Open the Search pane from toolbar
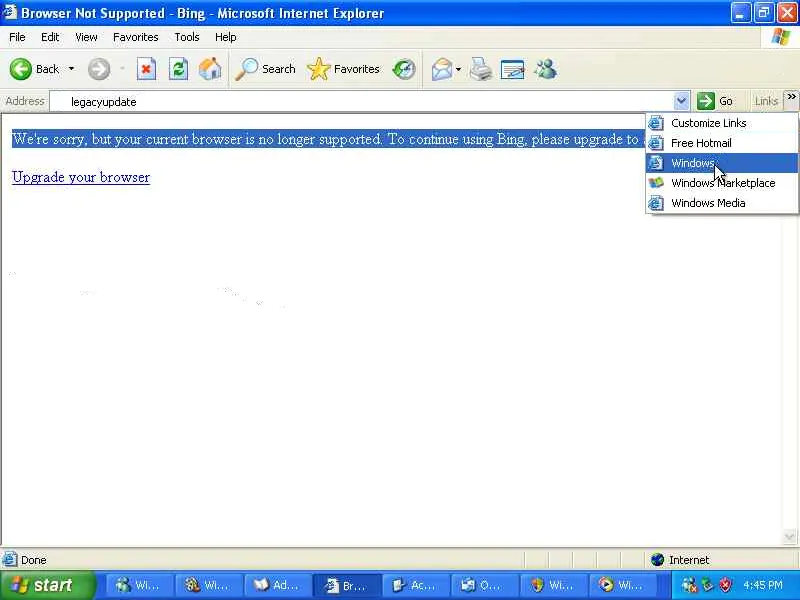Screen dimensions: 800x600 click(265, 69)
